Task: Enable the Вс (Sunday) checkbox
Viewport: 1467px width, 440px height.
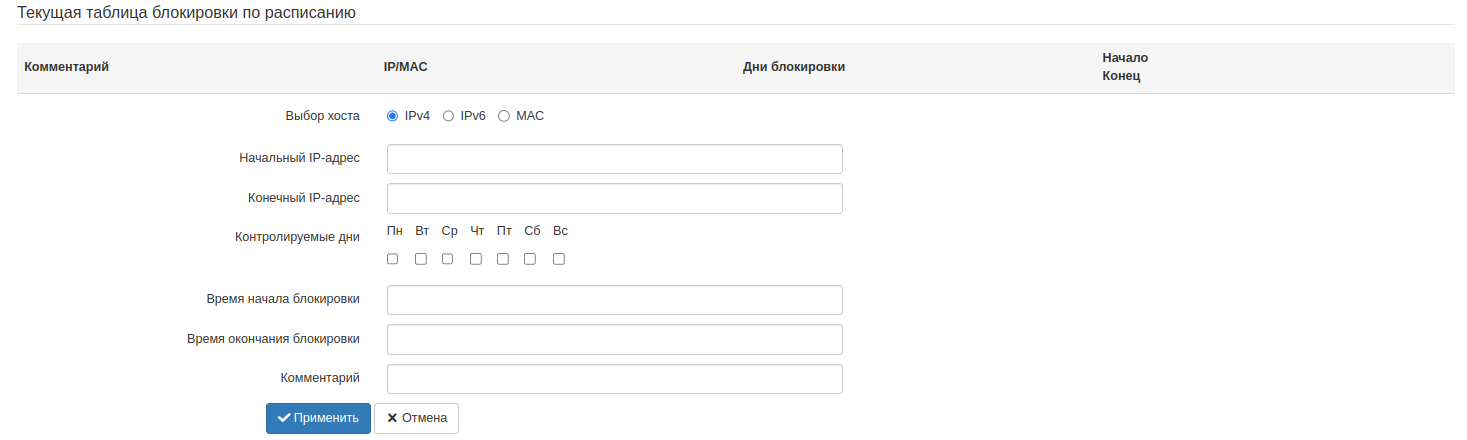Action: (559, 259)
